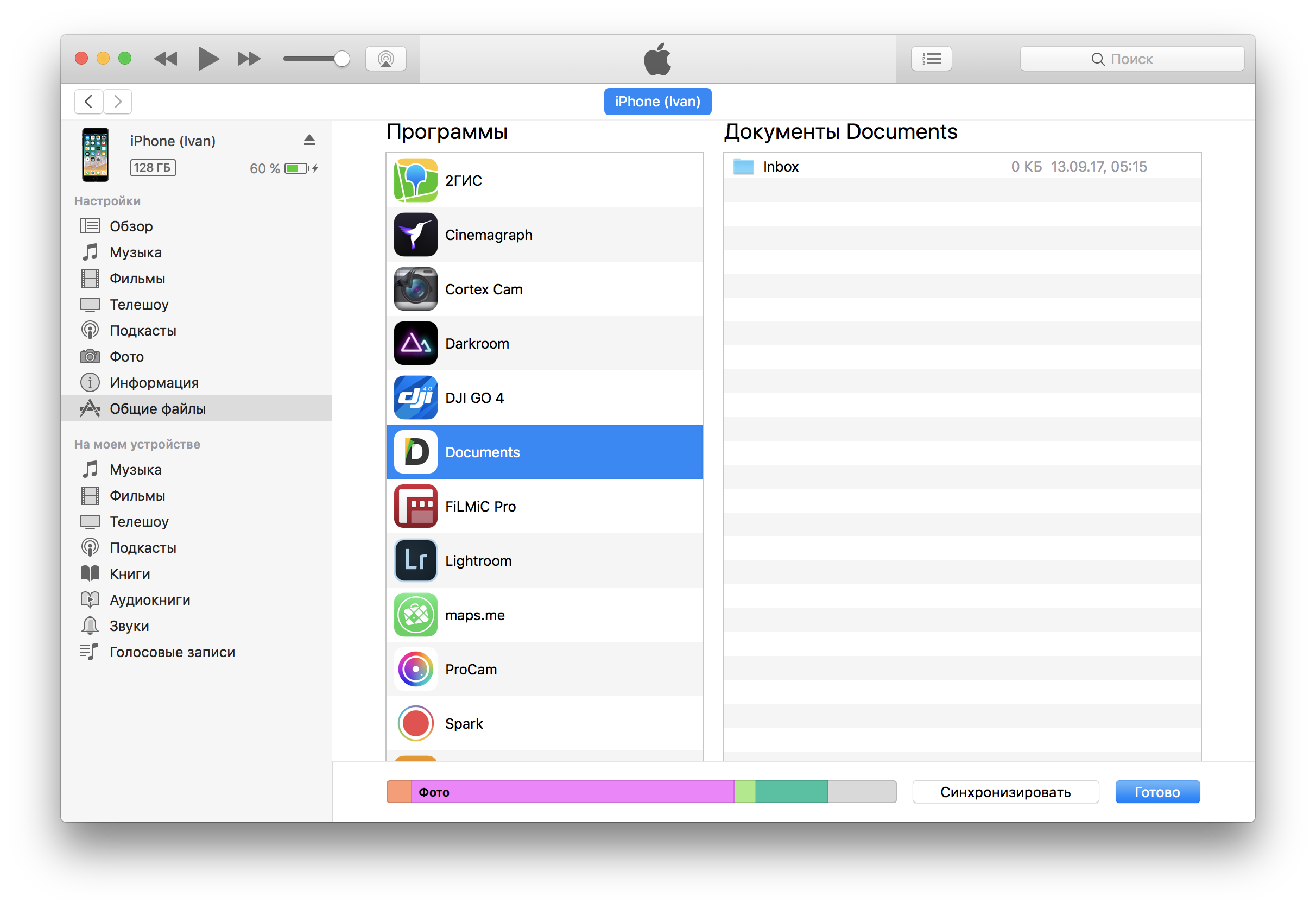
Task: Open Аудиокниги on the device
Action: tap(197, 601)
